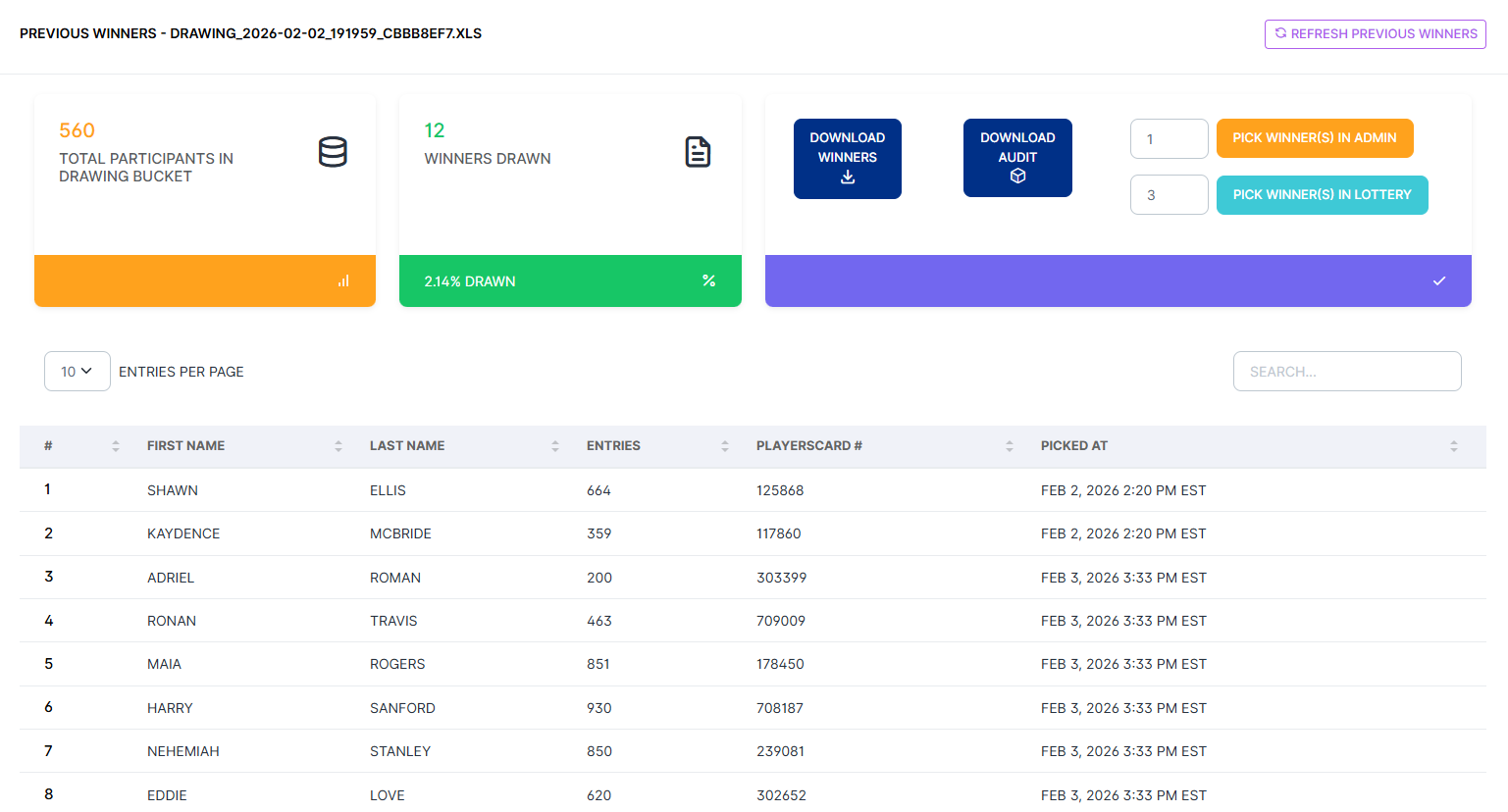
Task: Click the percent icon beside 2.14% Drawn
Action: click(x=709, y=280)
